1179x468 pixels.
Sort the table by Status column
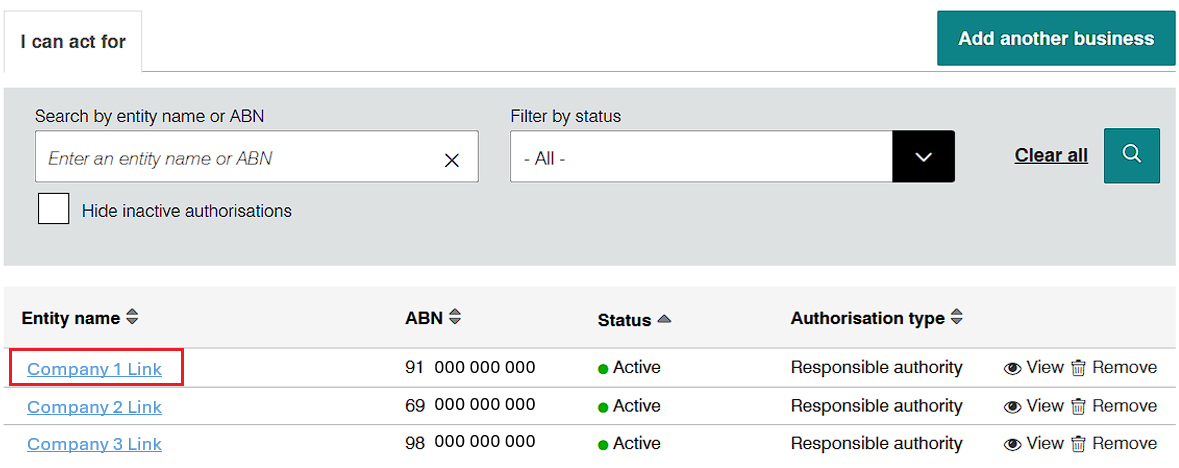click(x=664, y=320)
